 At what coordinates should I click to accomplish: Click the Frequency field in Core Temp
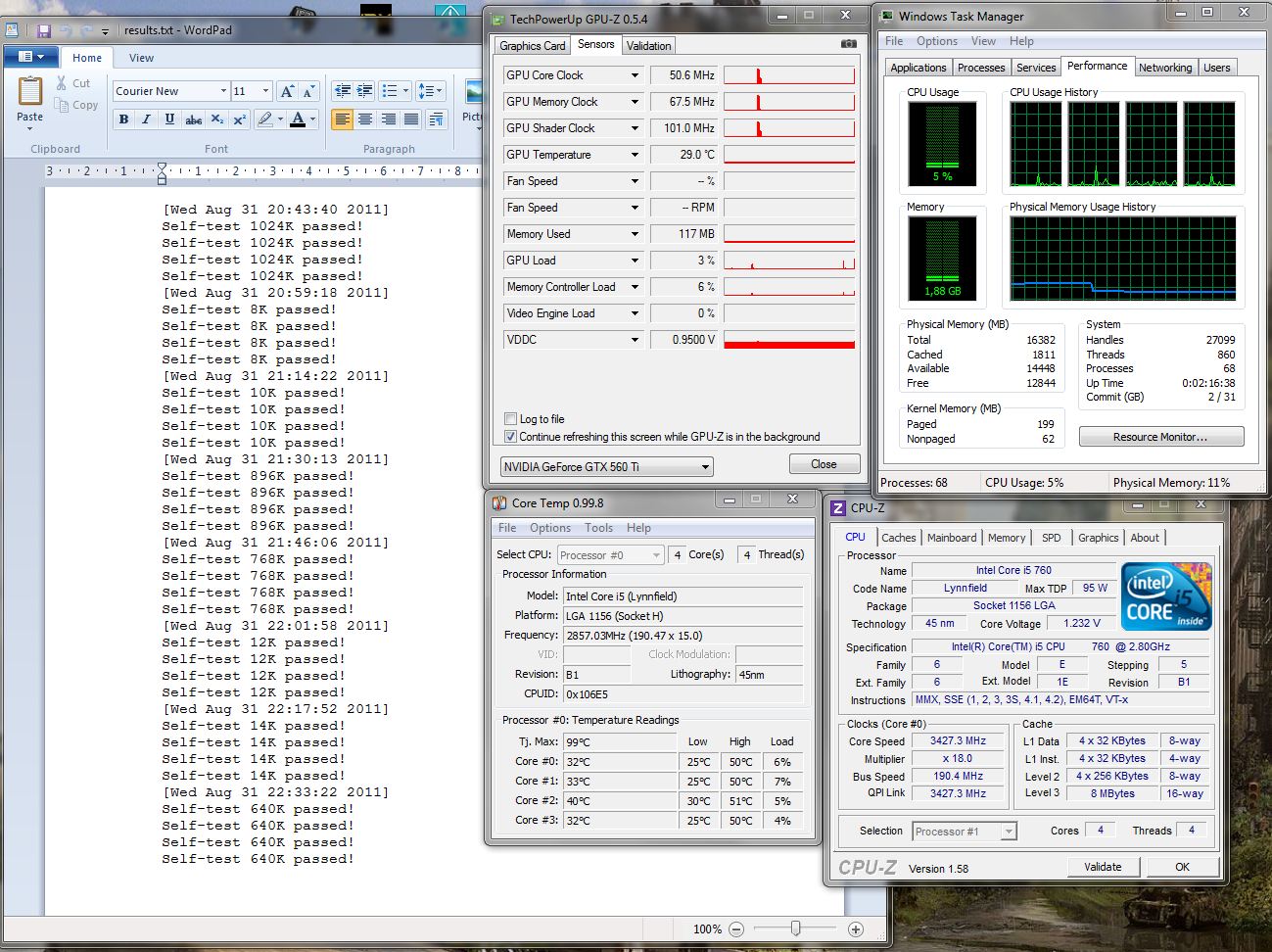pos(683,636)
